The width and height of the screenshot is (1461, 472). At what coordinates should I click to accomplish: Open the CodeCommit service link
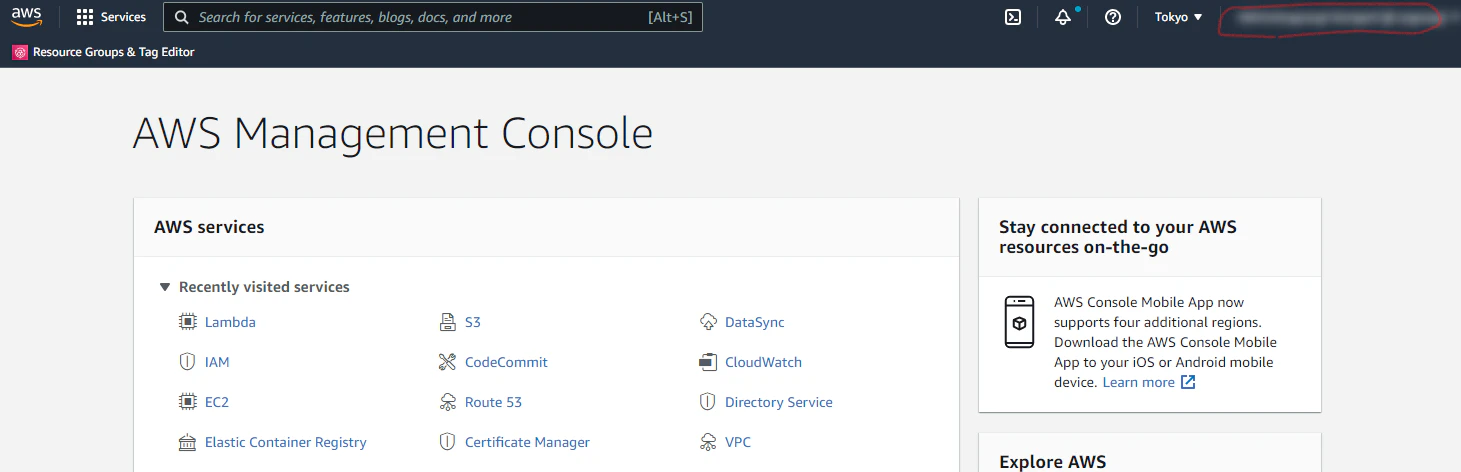point(506,362)
